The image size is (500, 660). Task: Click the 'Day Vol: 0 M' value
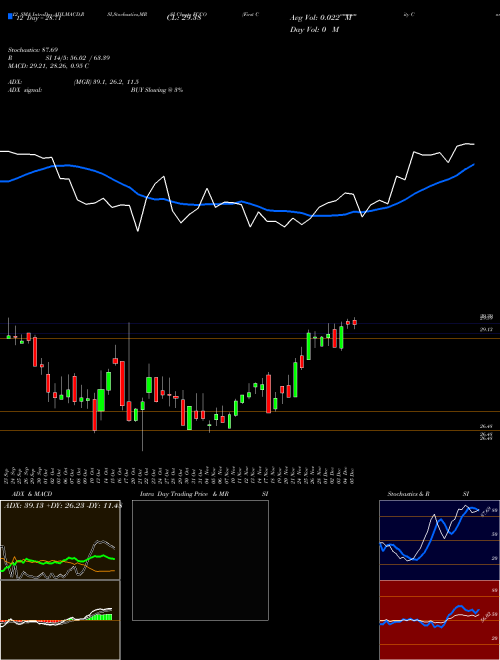tap(314, 30)
